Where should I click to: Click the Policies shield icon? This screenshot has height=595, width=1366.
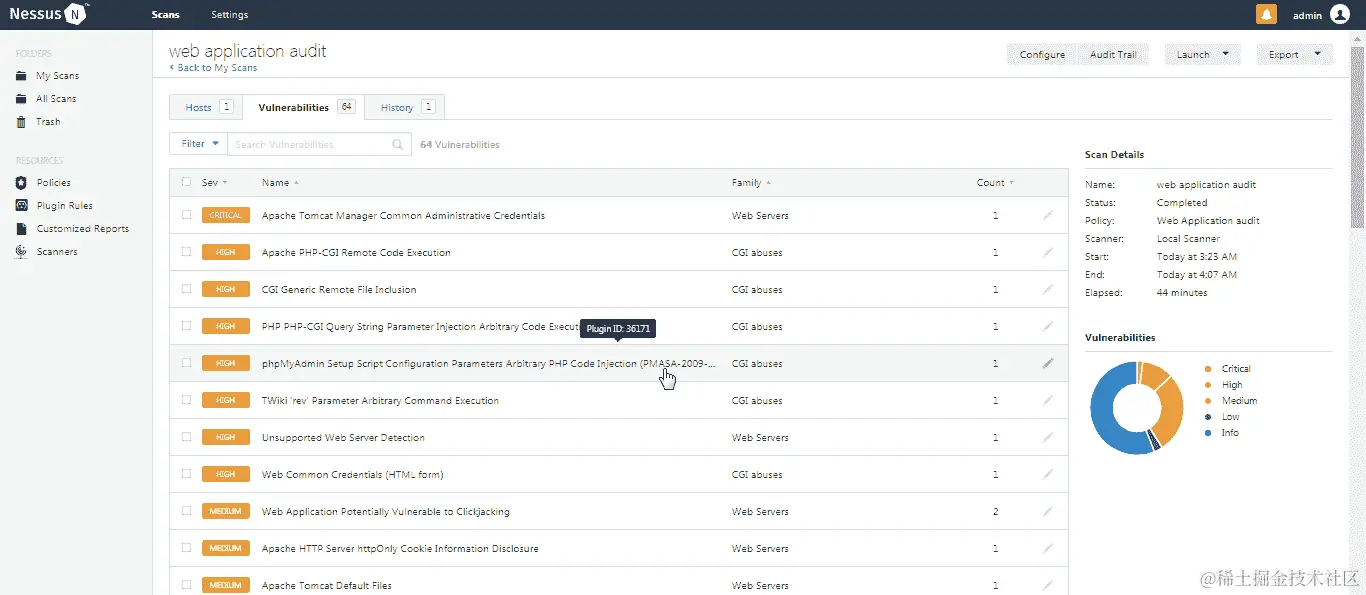click(21, 183)
